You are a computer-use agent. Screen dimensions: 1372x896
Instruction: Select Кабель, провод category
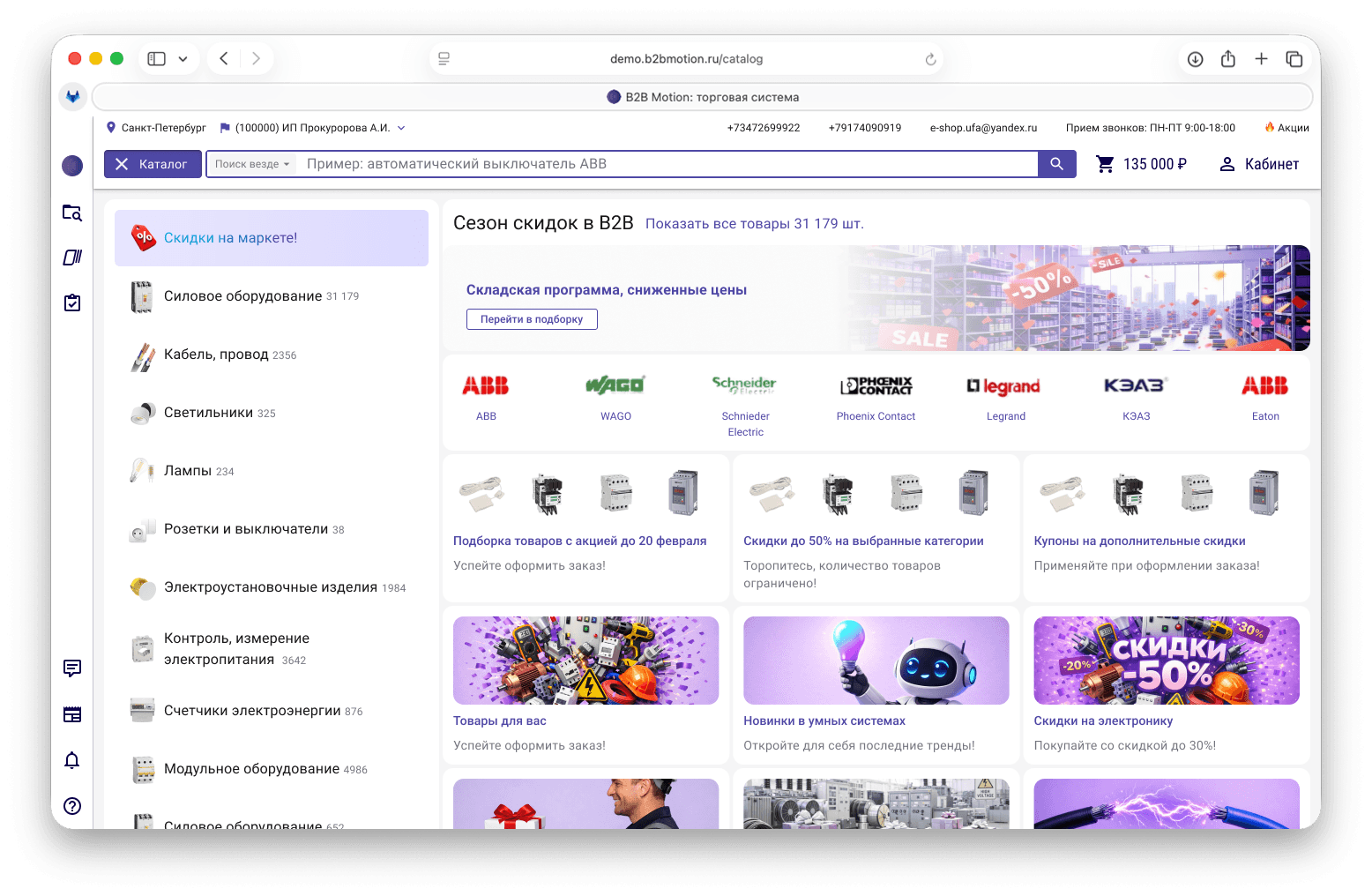point(272,355)
